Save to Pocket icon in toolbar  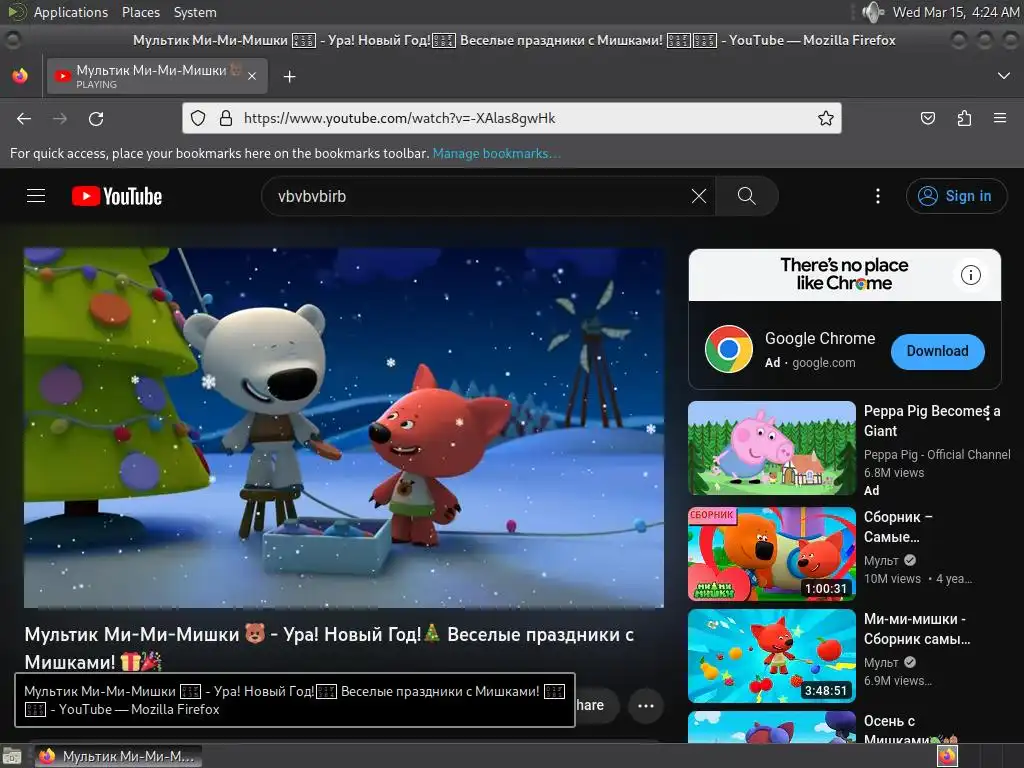coord(927,118)
